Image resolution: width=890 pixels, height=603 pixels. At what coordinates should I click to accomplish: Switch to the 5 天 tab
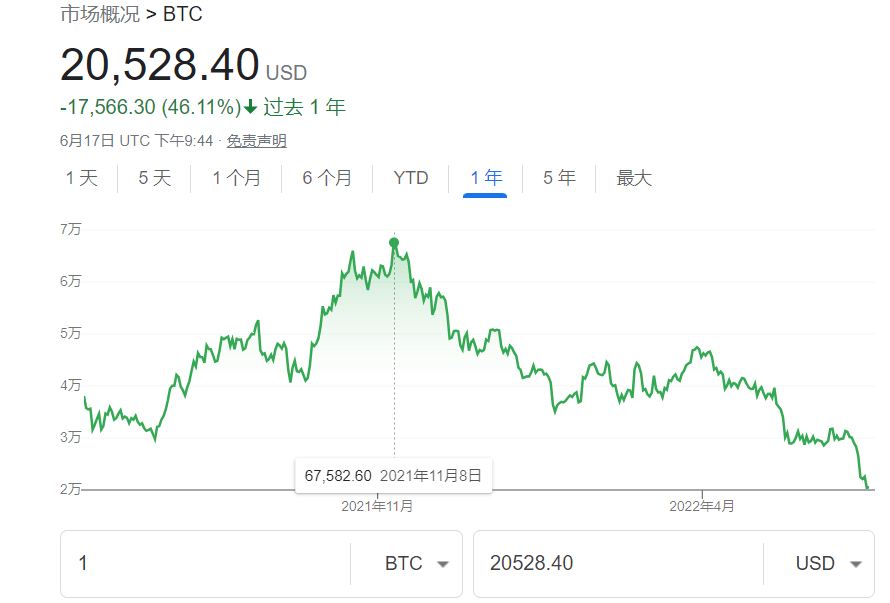(x=155, y=178)
